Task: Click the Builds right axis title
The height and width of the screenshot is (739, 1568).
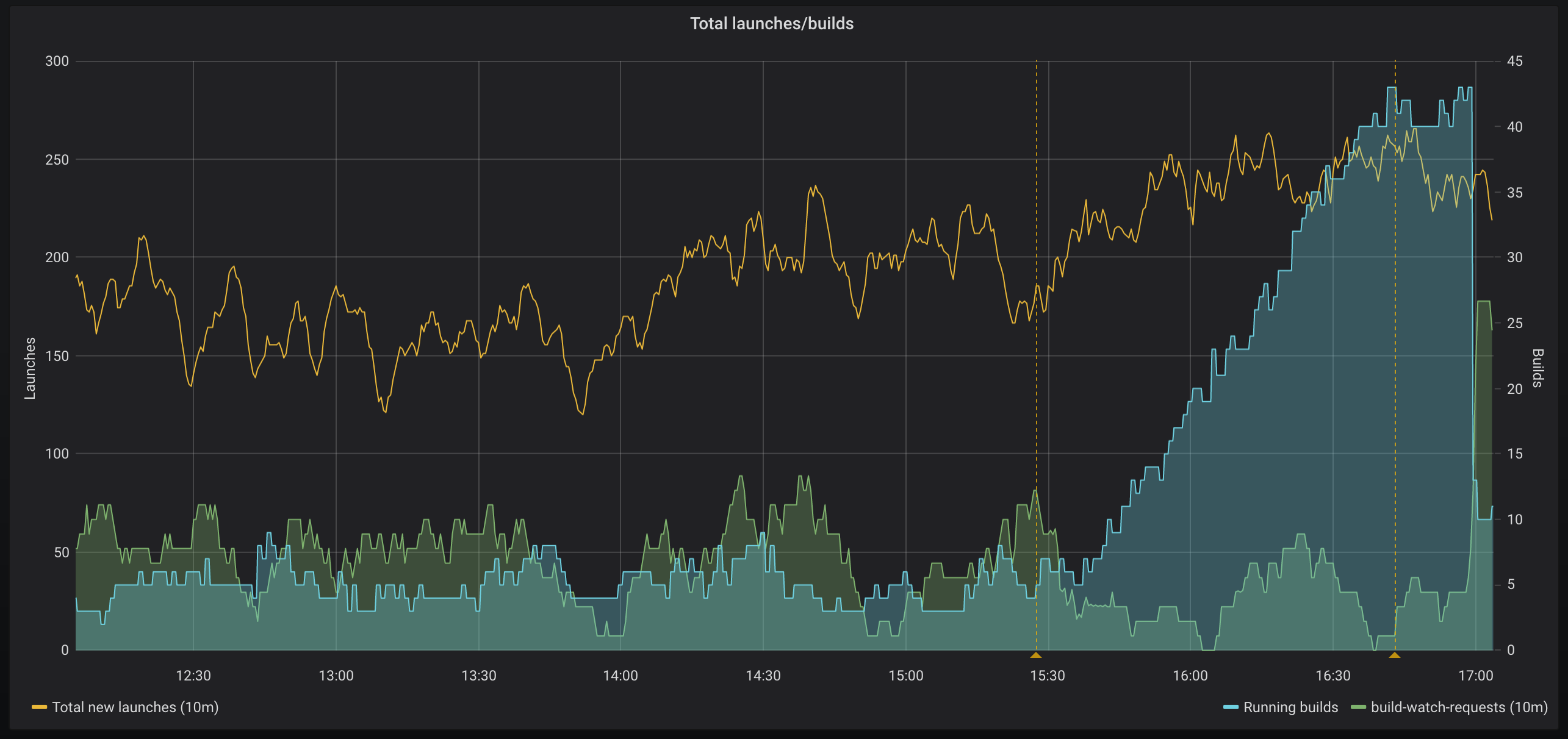Action: 1538,368
